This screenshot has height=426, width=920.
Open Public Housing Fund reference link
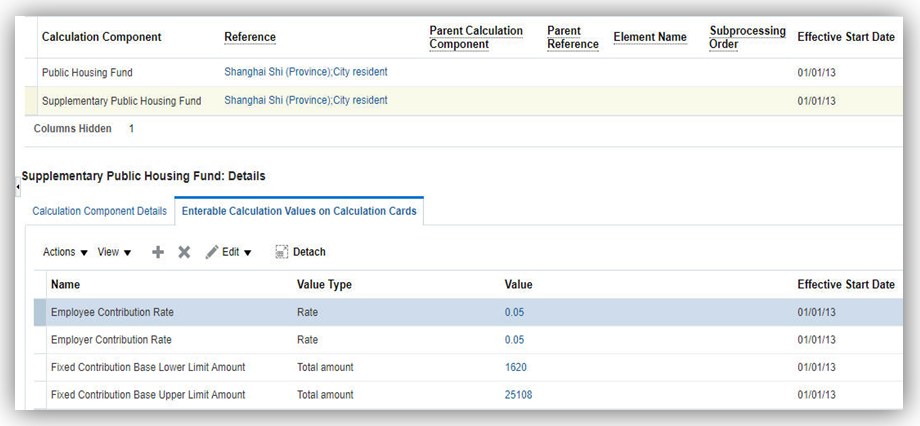click(x=305, y=72)
